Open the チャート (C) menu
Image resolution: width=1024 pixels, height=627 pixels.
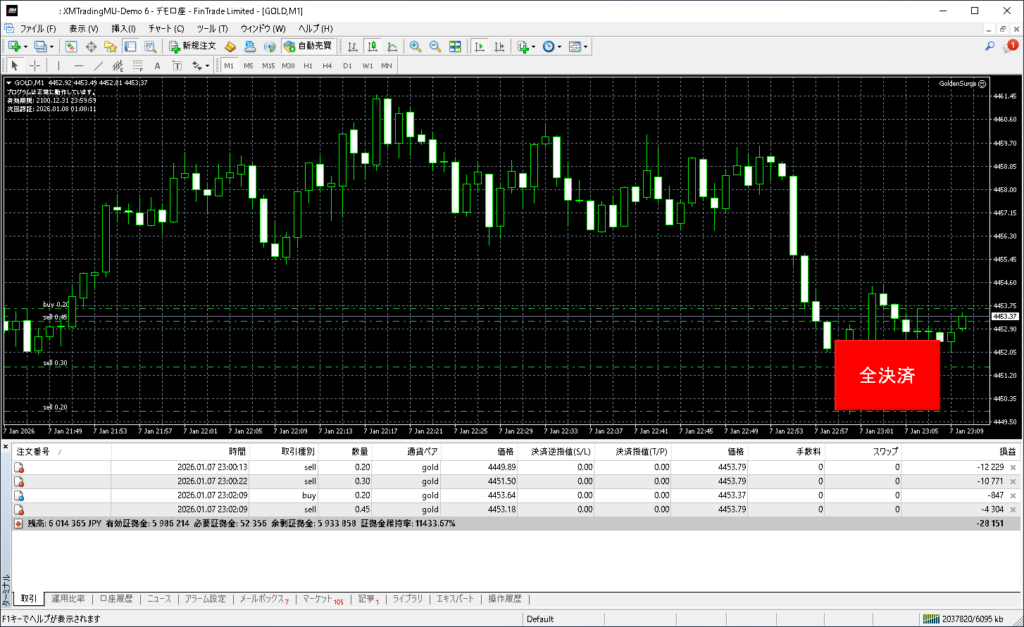(x=166, y=28)
